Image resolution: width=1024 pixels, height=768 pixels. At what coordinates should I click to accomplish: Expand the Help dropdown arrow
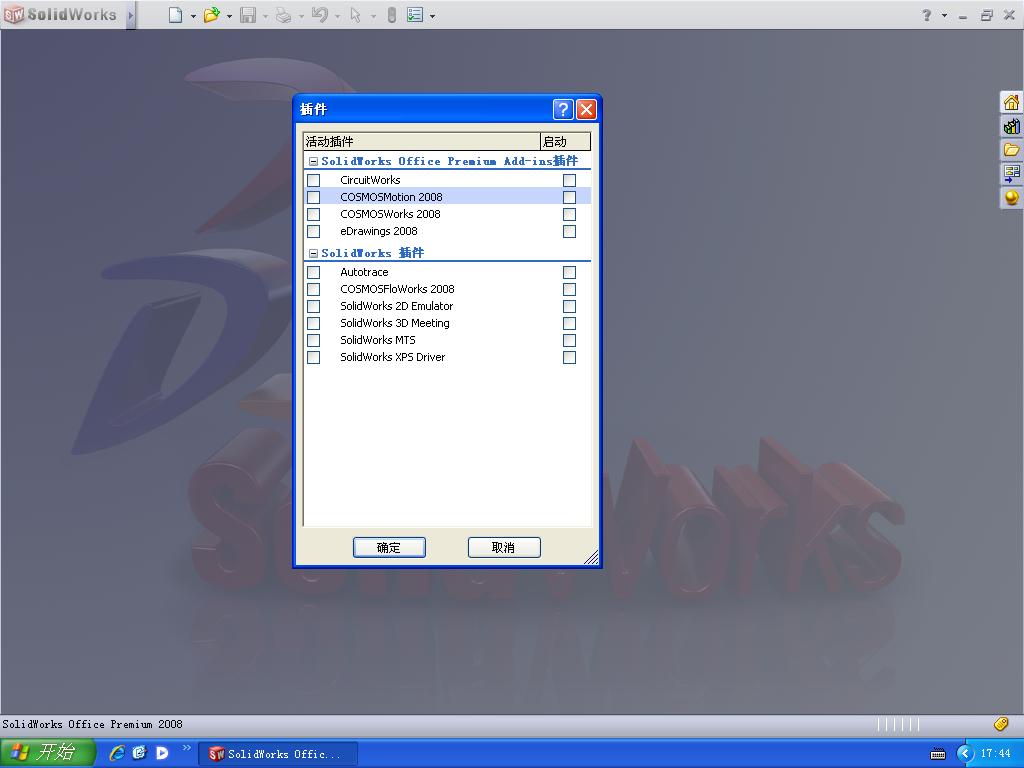click(944, 16)
